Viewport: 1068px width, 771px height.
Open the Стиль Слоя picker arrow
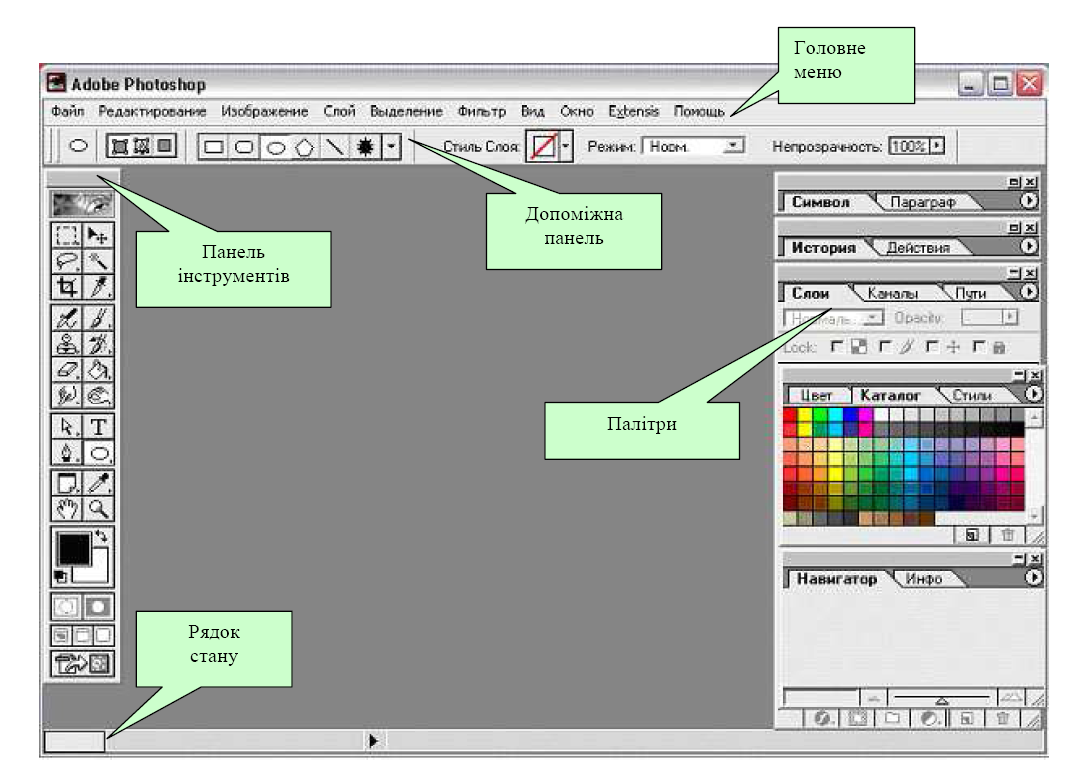point(565,146)
